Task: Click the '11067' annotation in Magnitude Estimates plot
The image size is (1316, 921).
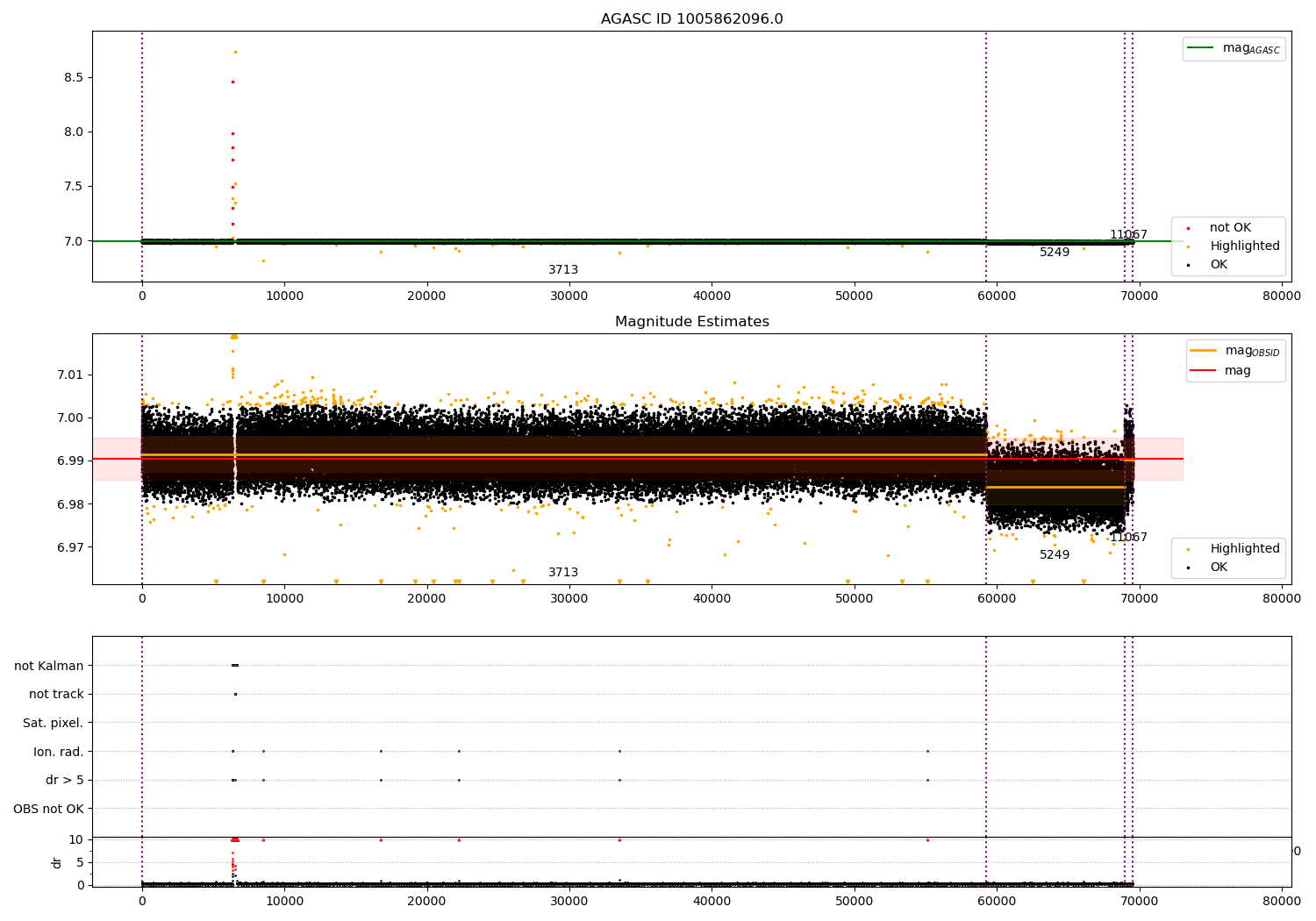Action: pos(1128,538)
